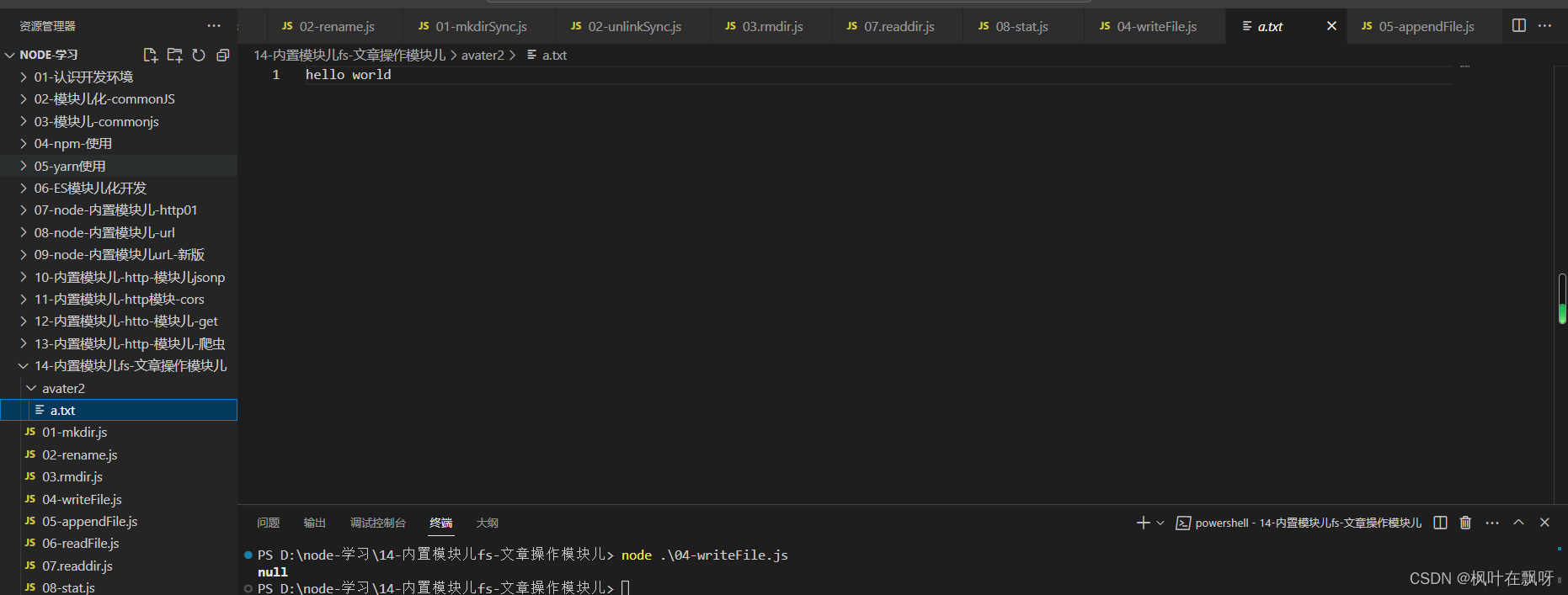
Task: Kill the terminal with trash icon
Action: pos(1465,523)
